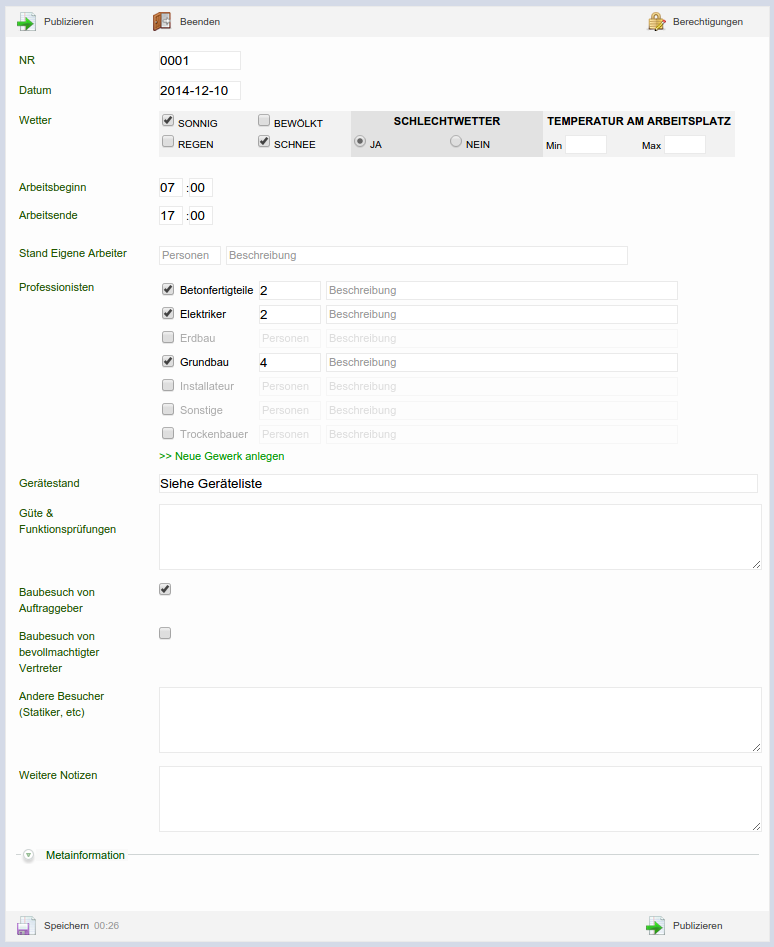Open Berechtigungen via the lock icon
Viewport: 774px width, 947px height.
click(x=656, y=21)
